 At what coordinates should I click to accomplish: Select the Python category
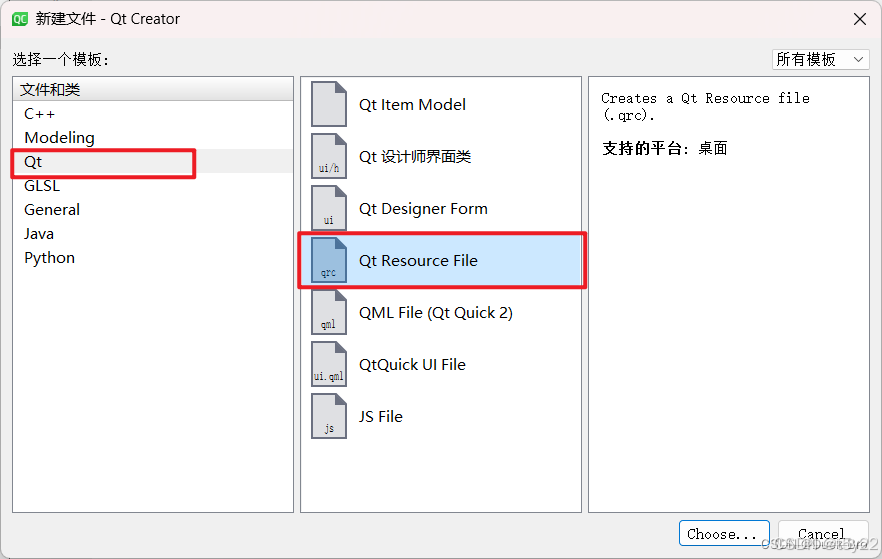(x=152, y=258)
